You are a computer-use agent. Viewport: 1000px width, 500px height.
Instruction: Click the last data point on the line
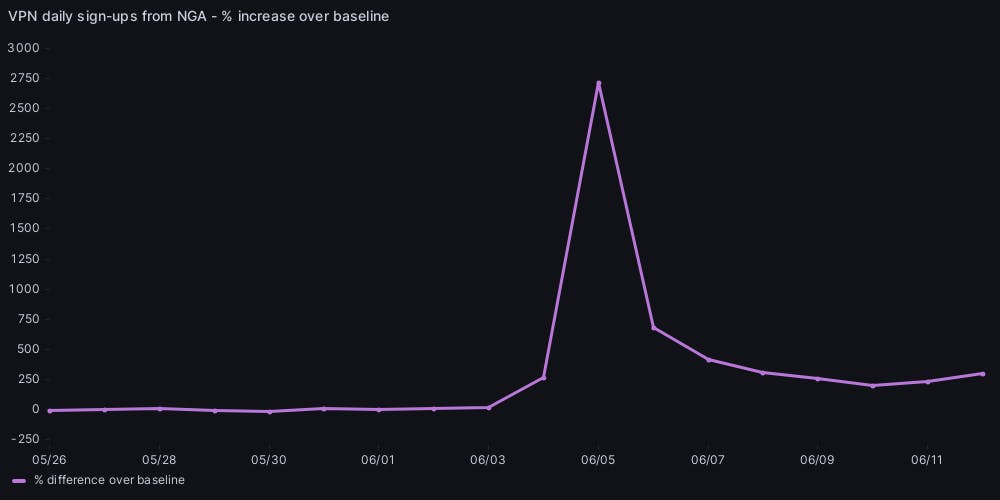(x=983, y=374)
